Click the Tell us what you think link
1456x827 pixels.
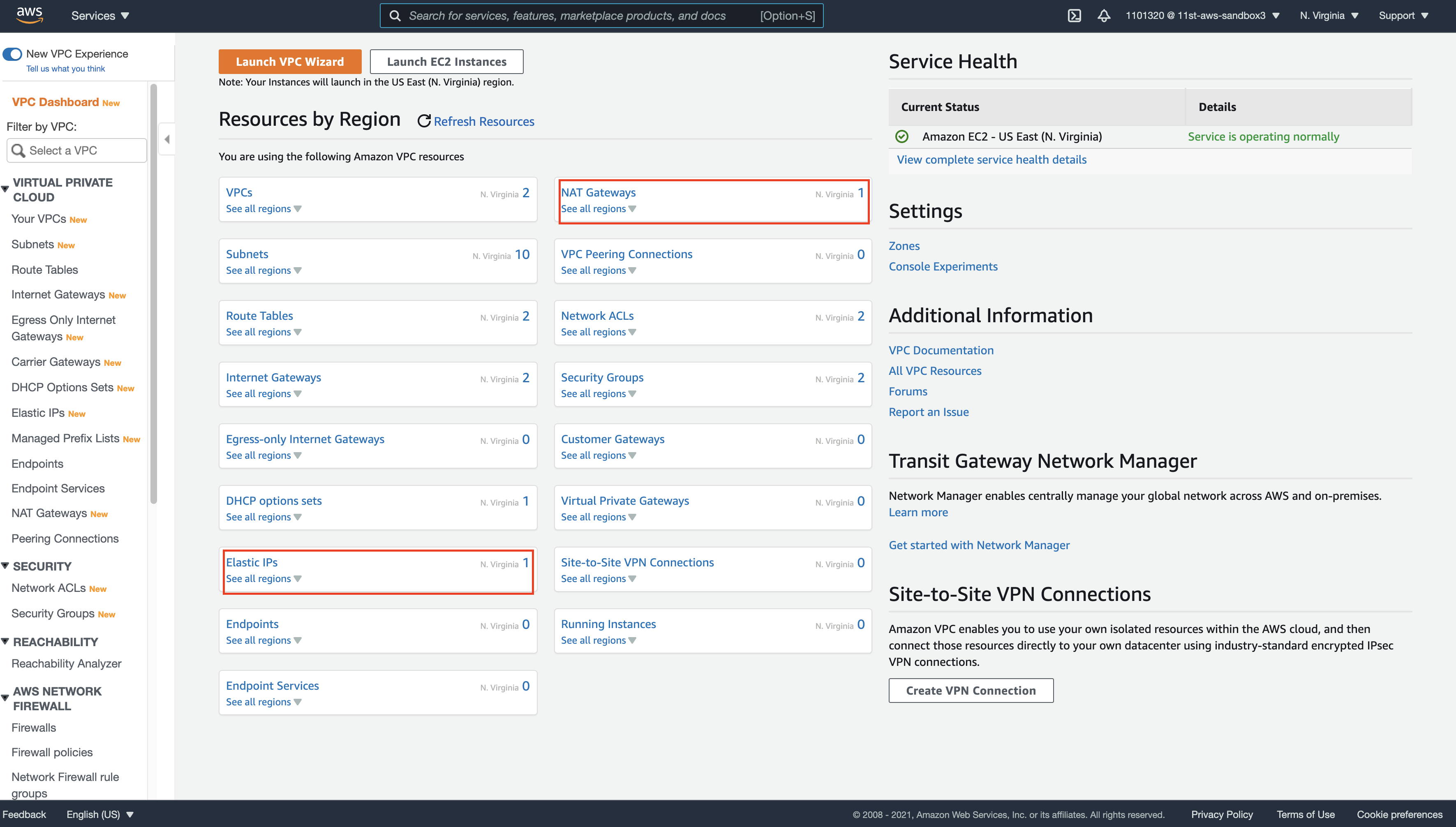coord(65,69)
